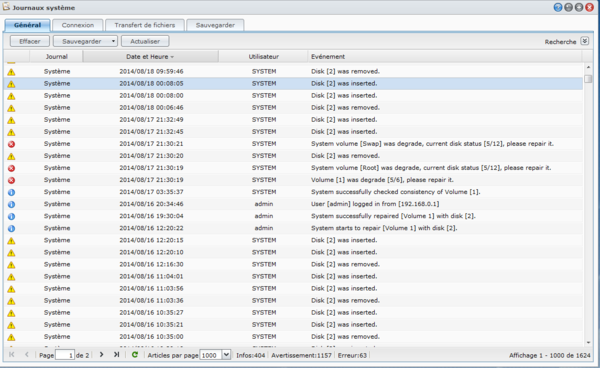Click the vertical scrollbar thumb
Image resolution: width=600 pixels, height=368 pixels.
point(588,79)
